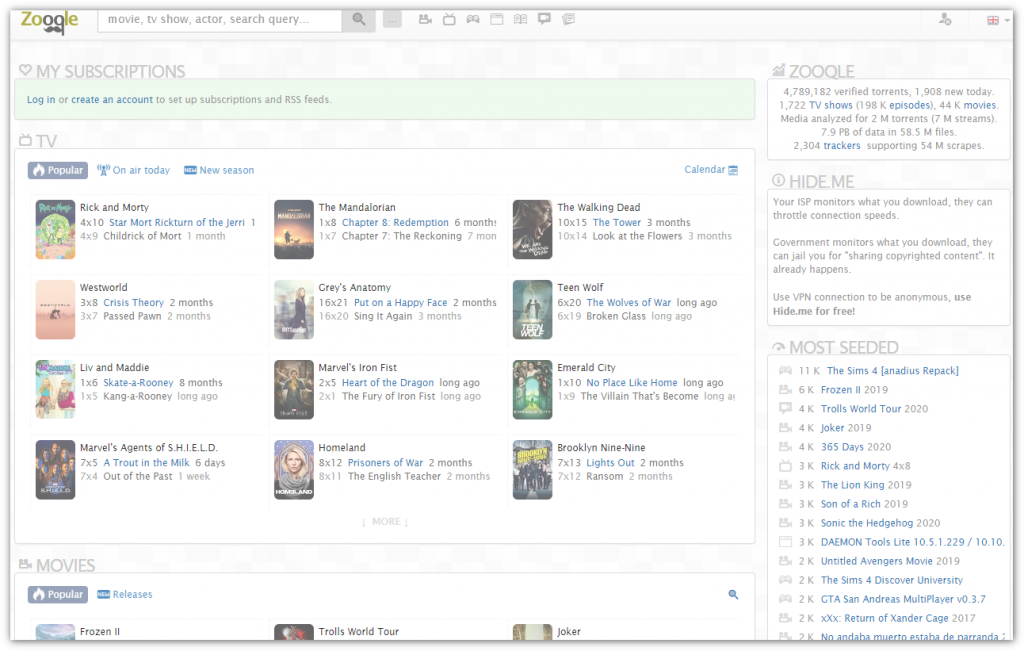This screenshot has height=651, width=1024.
Task: Click gamepad icon beside The Sims 4 Discover University
Action: [x=786, y=580]
